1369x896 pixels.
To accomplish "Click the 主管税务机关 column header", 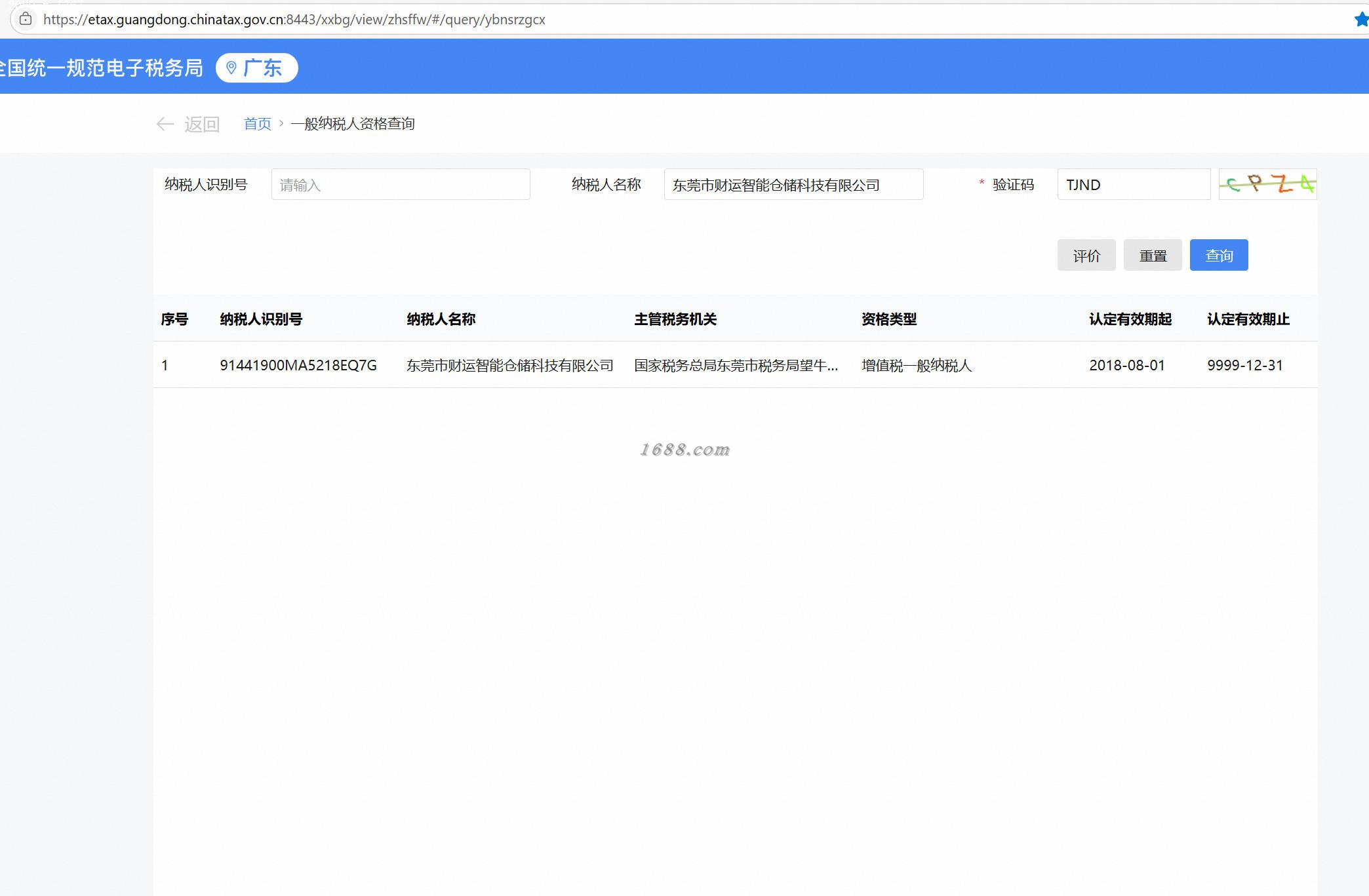I will (675, 319).
